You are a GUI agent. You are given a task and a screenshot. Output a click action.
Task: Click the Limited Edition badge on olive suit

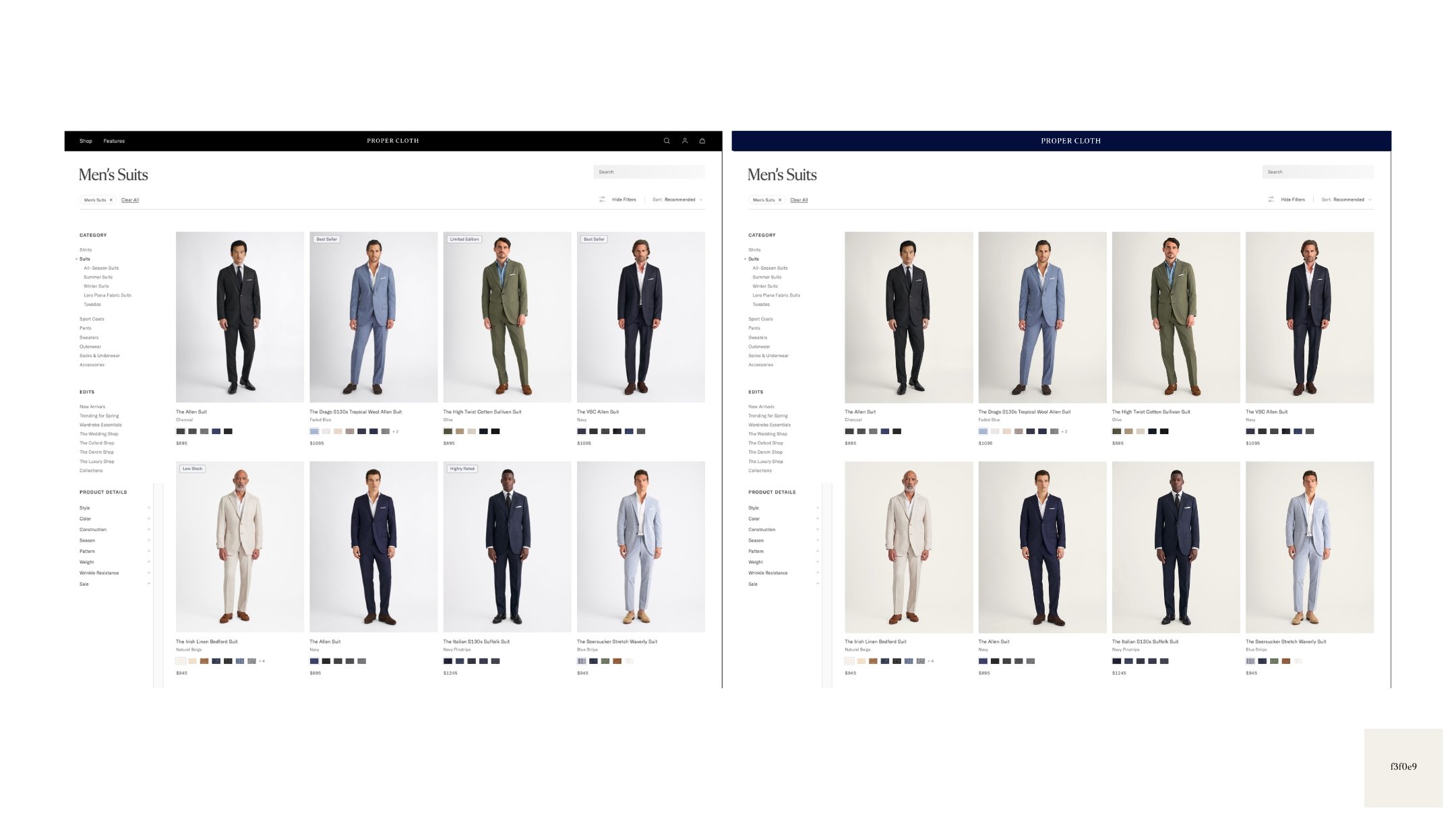(464, 239)
